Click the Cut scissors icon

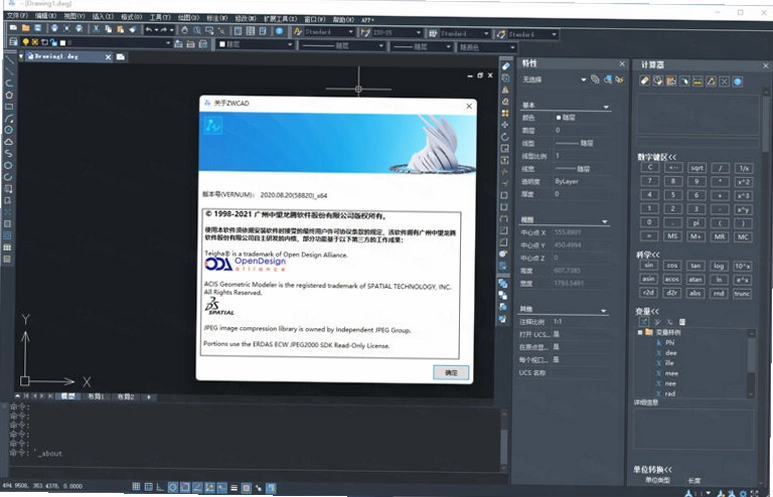point(96,30)
